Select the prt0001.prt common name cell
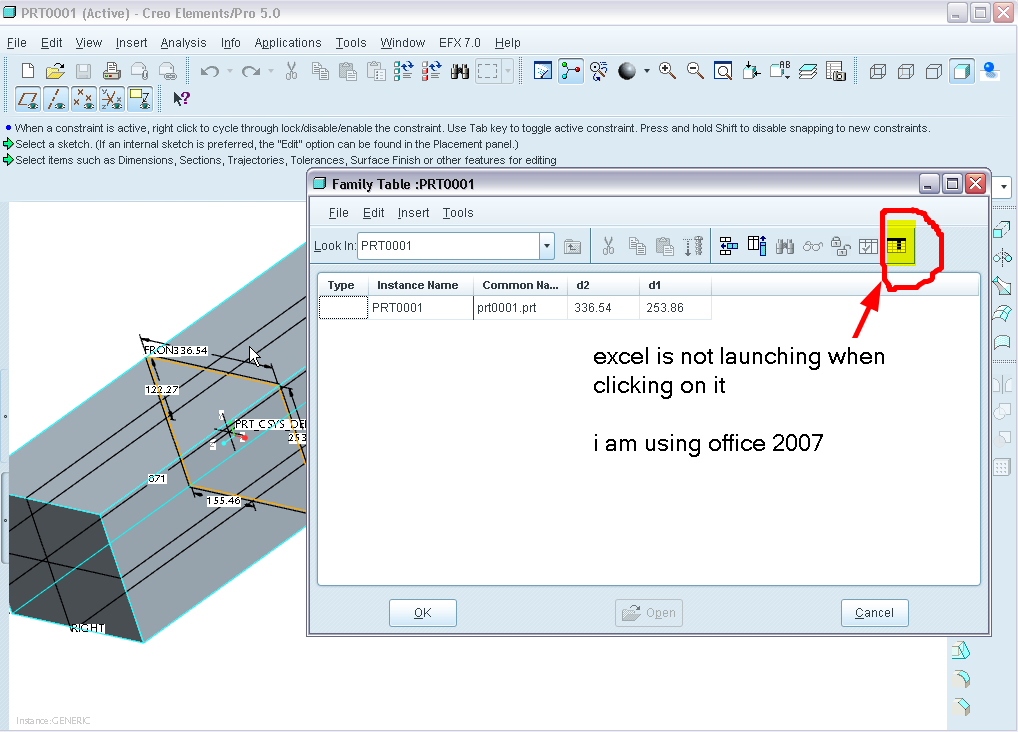 [520, 308]
